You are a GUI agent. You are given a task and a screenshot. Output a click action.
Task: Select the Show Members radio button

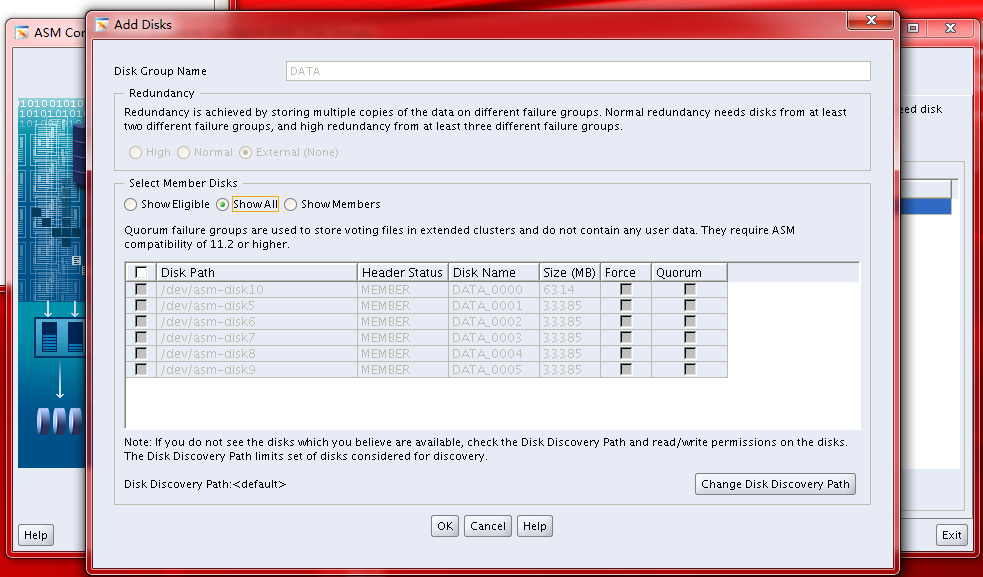click(290, 204)
